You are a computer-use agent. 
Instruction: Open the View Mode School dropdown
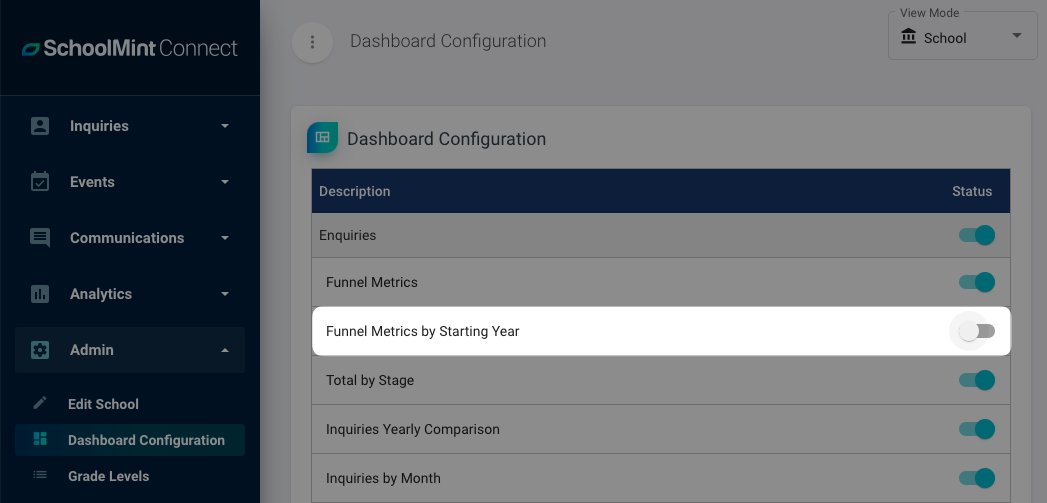point(962,37)
